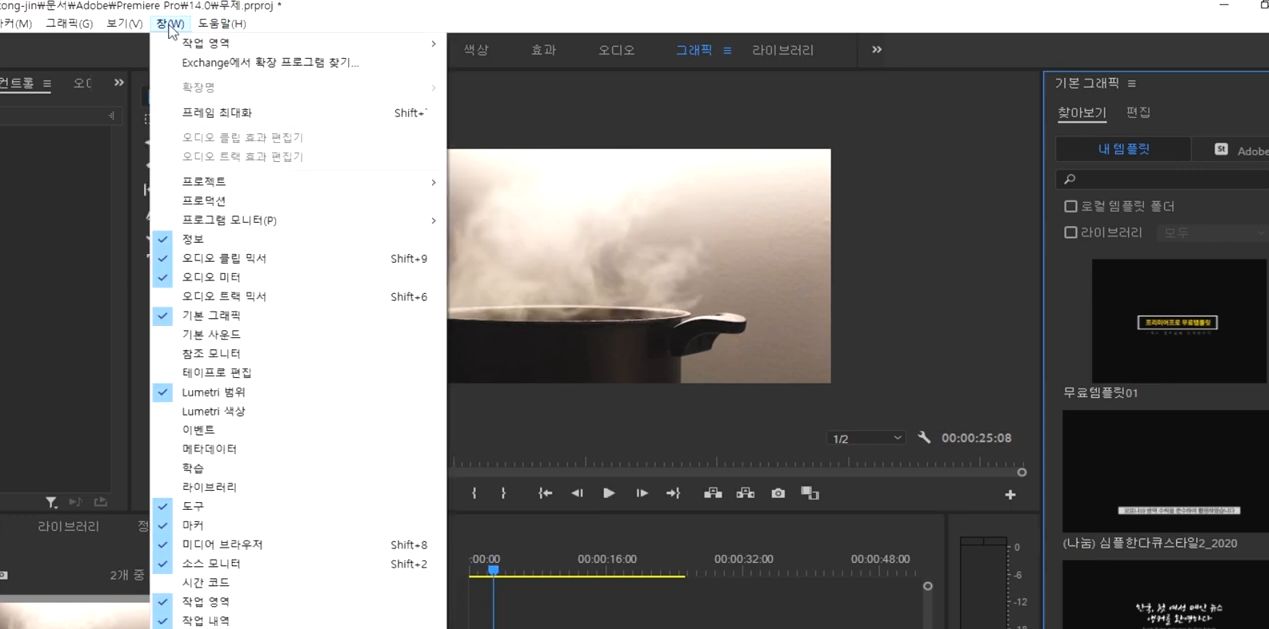Select the 내 템플릿 tab

pyautogui.click(x=1124, y=149)
